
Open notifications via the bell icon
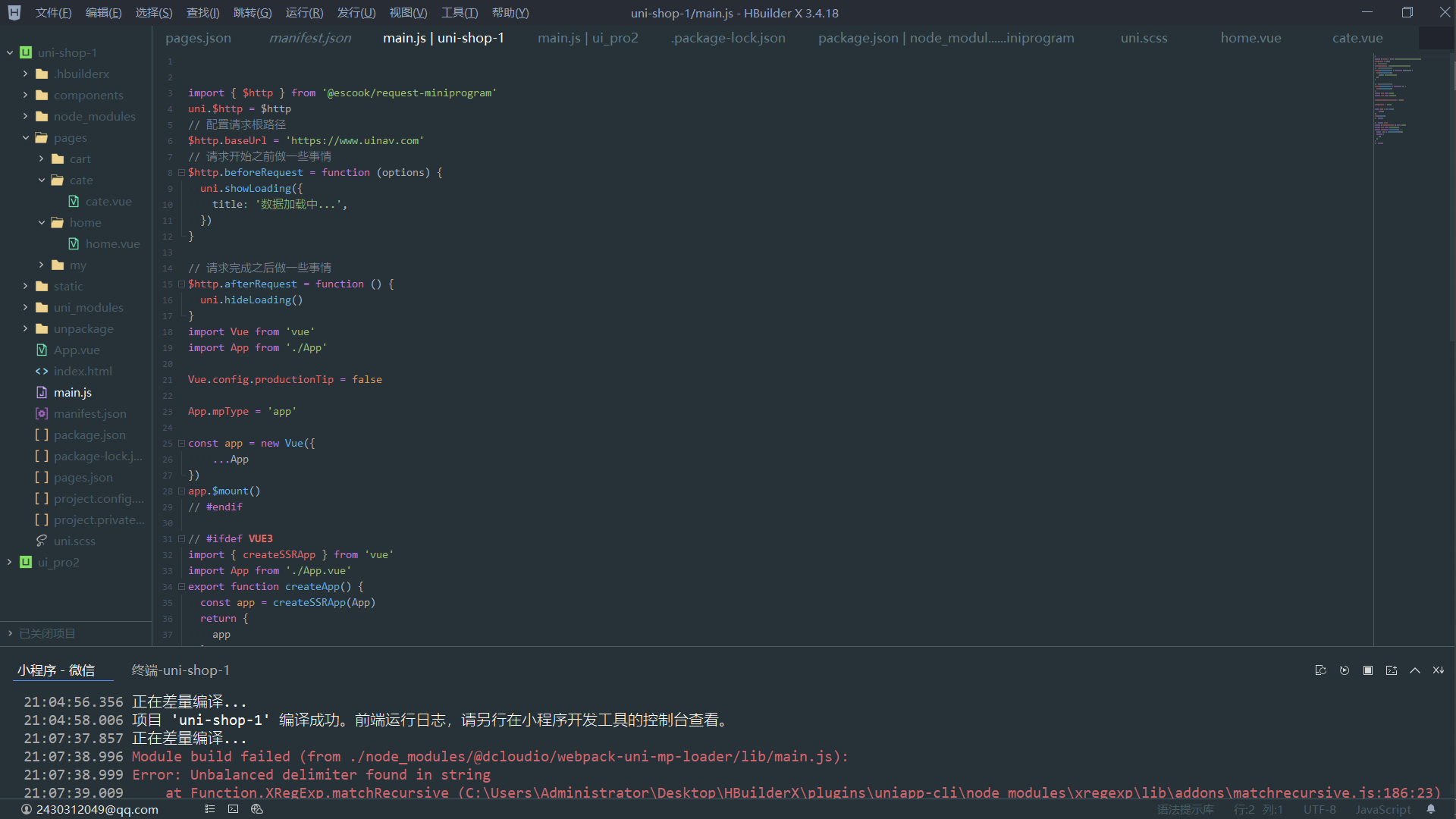[1431, 809]
